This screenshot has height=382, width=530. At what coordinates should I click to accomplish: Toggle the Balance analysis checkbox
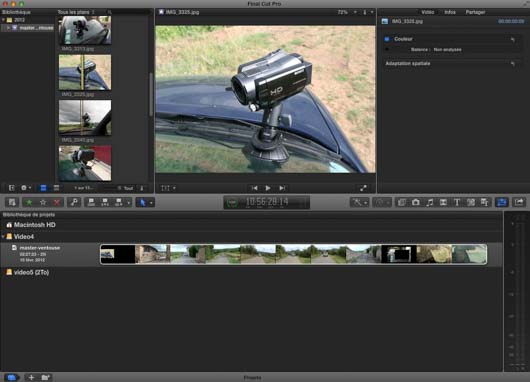[387, 49]
